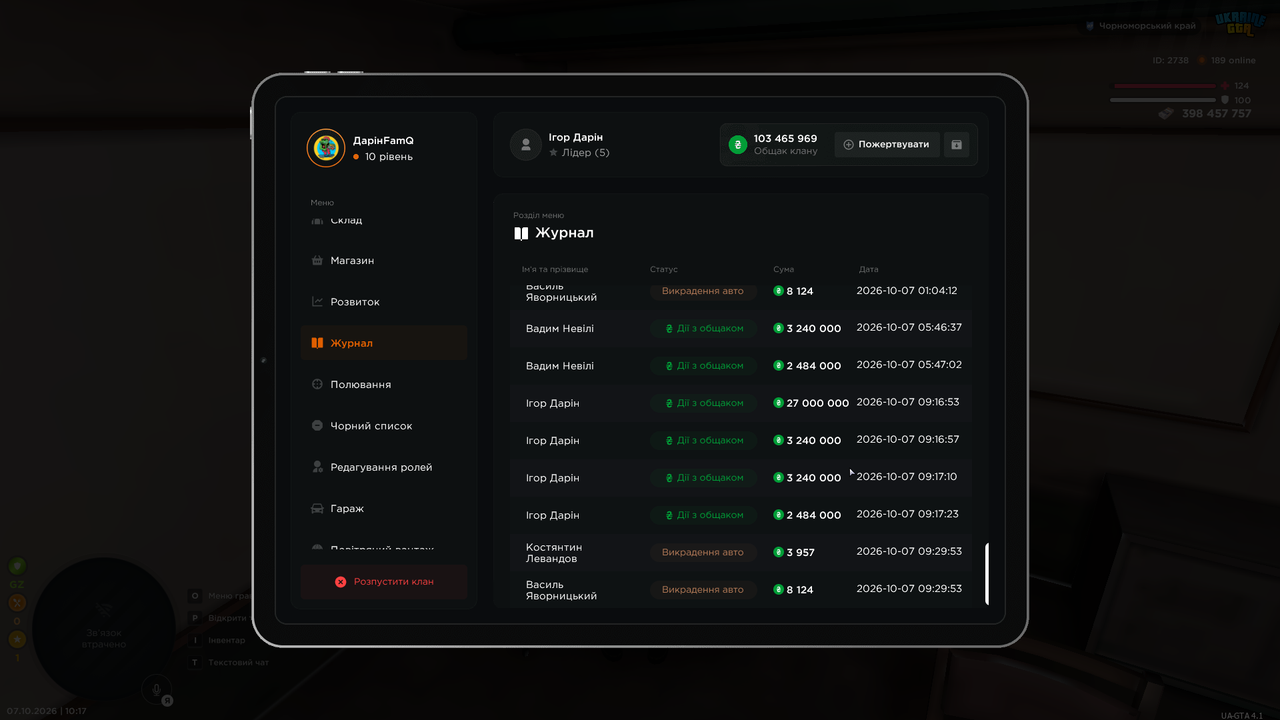This screenshot has height=720, width=1280.
Task: Click the Статус column header
Action: [x=664, y=269]
